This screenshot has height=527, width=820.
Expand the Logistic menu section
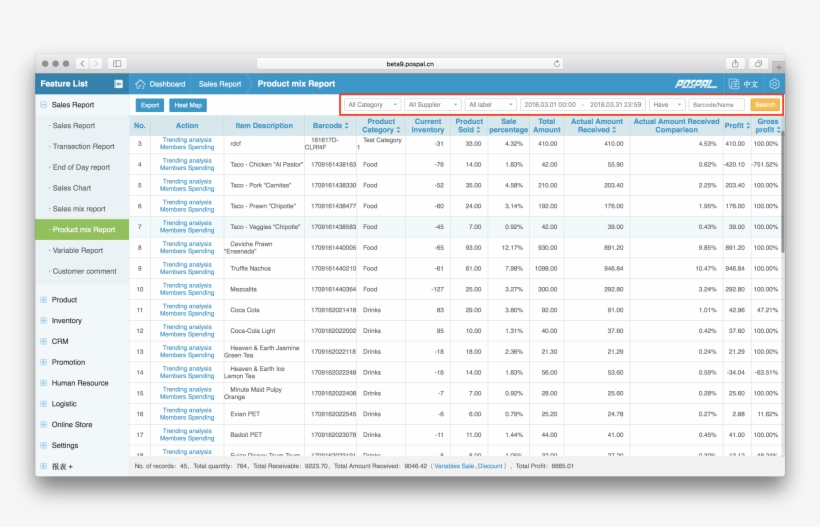pos(43,404)
